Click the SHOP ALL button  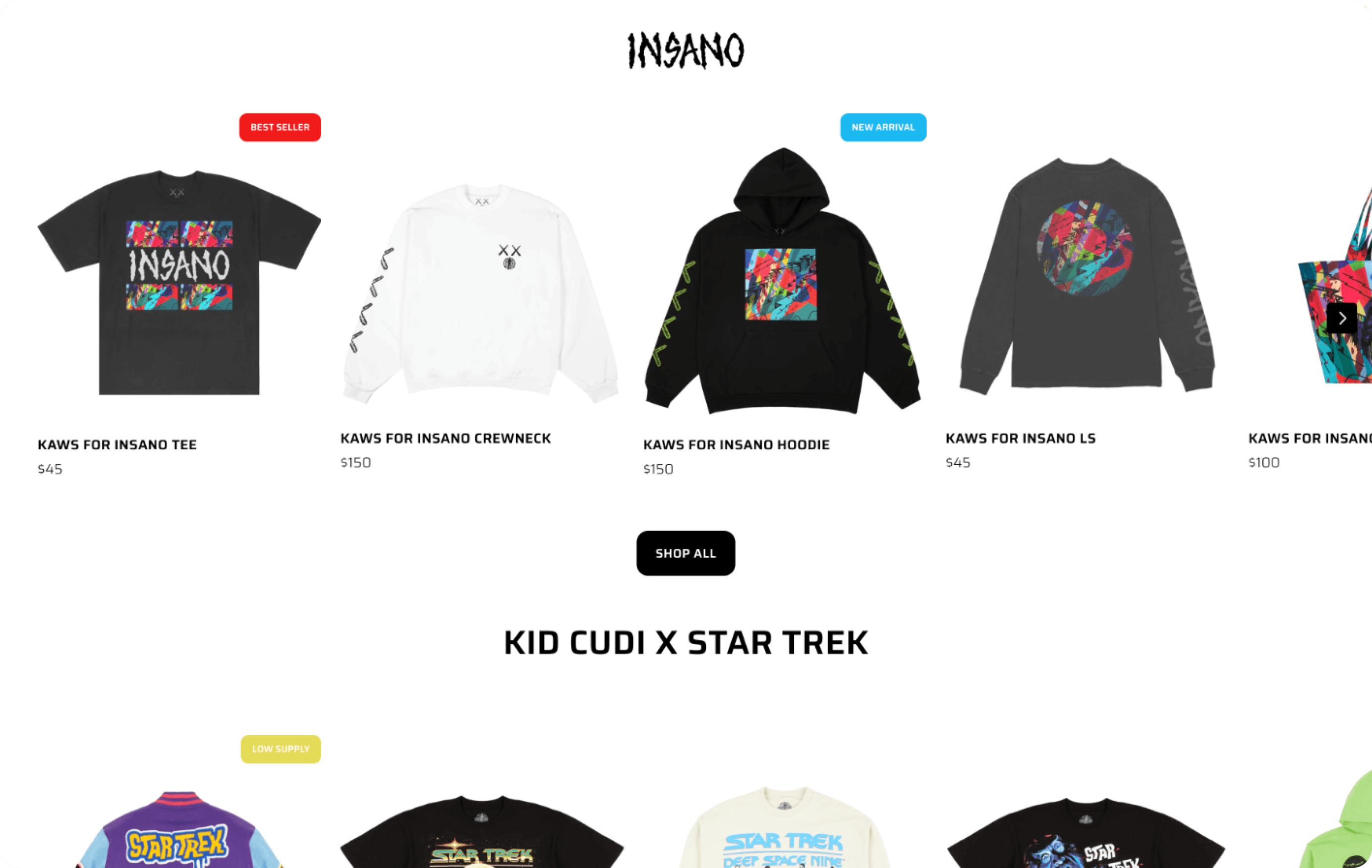pos(686,553)
